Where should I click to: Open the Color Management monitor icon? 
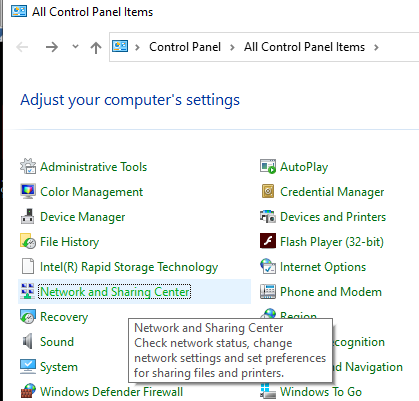click(x=28, y=191)
